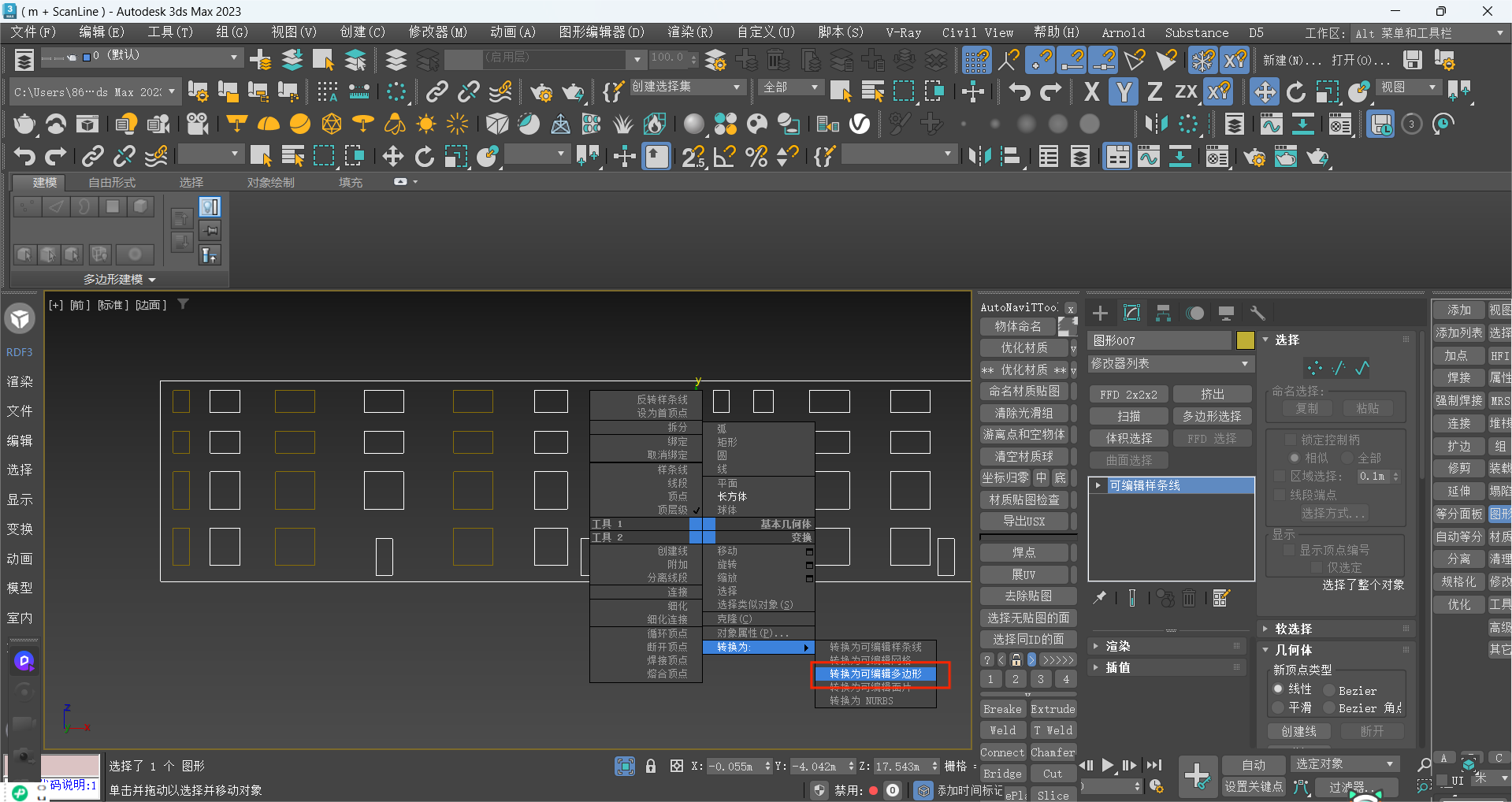Open the 多边形建模 panel dropdown
This screenshot has height=802, width=1512.
[120, 280]
